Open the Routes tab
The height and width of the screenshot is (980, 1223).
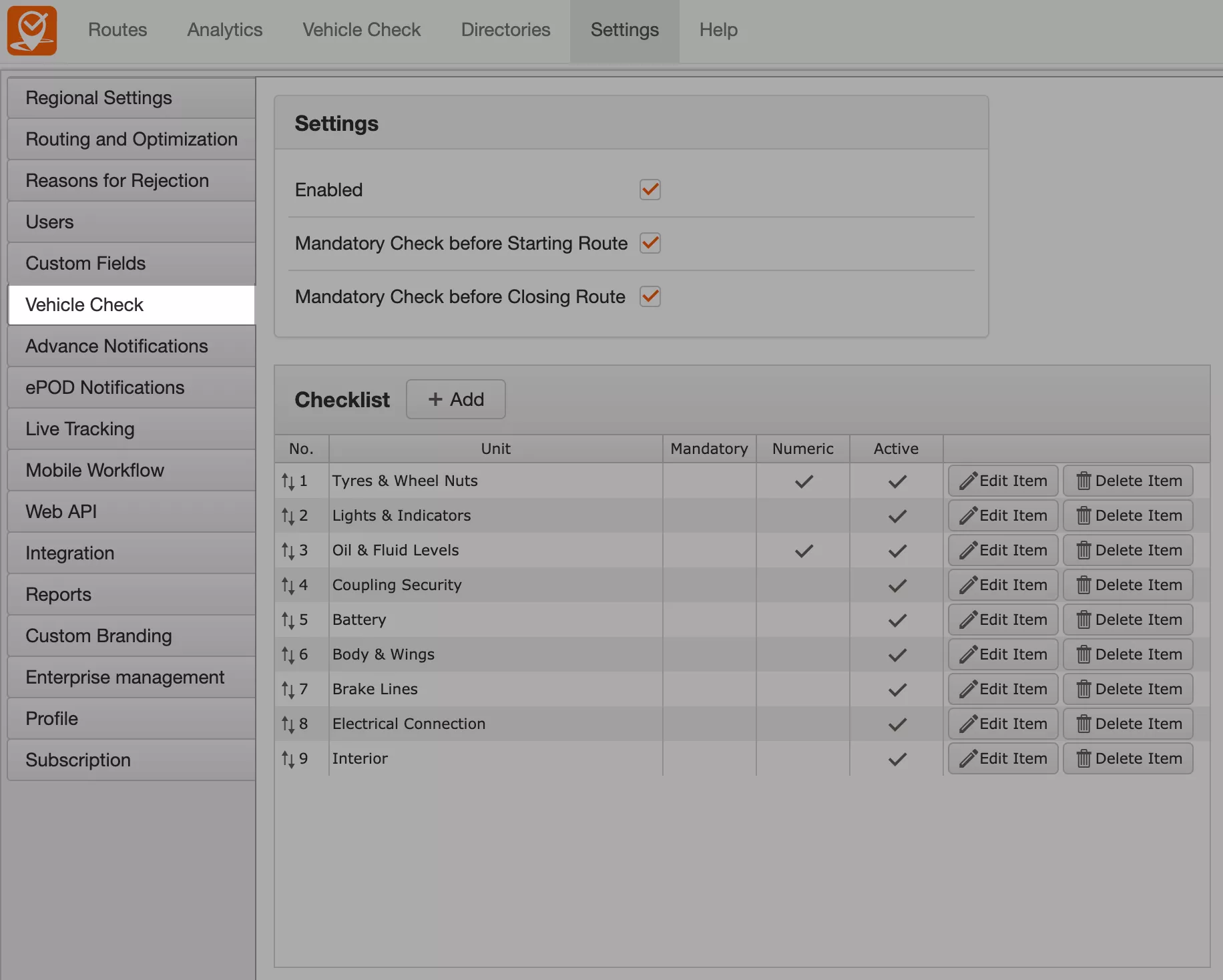117,30
